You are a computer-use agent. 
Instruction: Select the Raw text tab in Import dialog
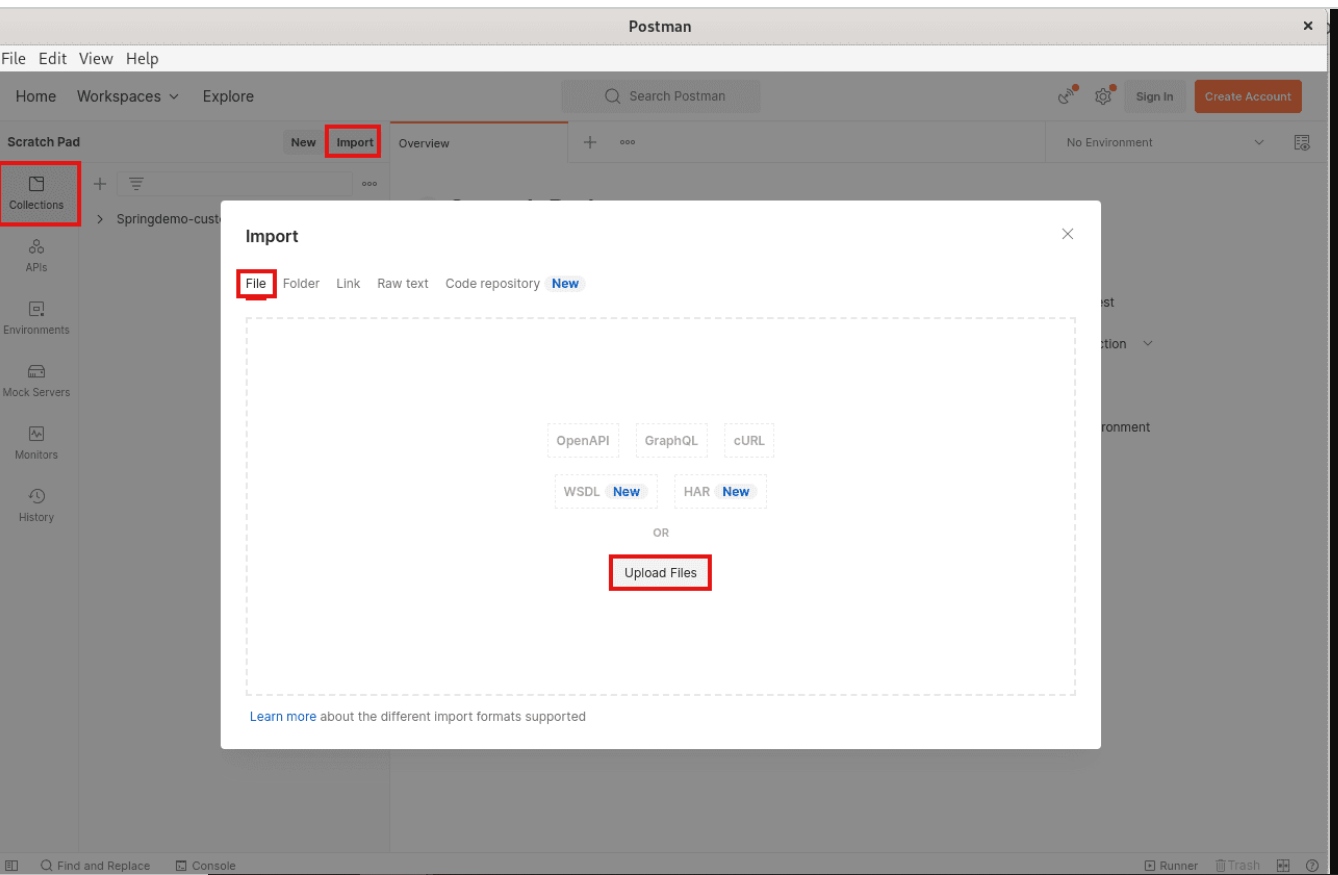coord(403,284)
